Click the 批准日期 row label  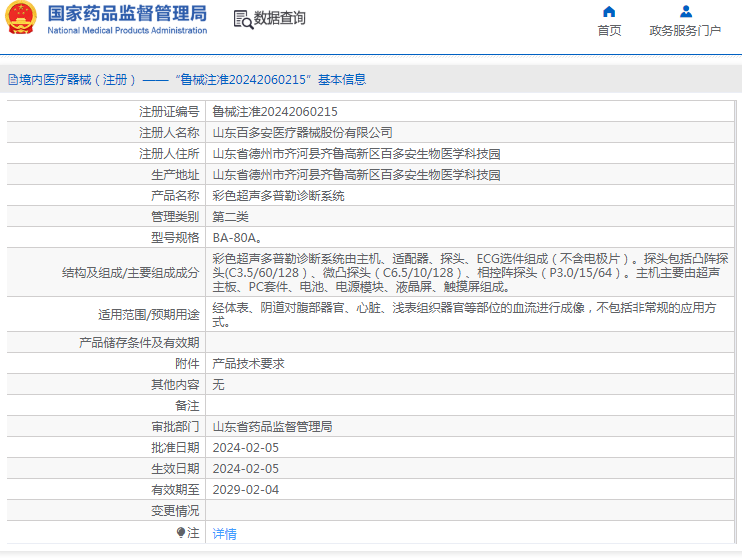coord(175,447)
